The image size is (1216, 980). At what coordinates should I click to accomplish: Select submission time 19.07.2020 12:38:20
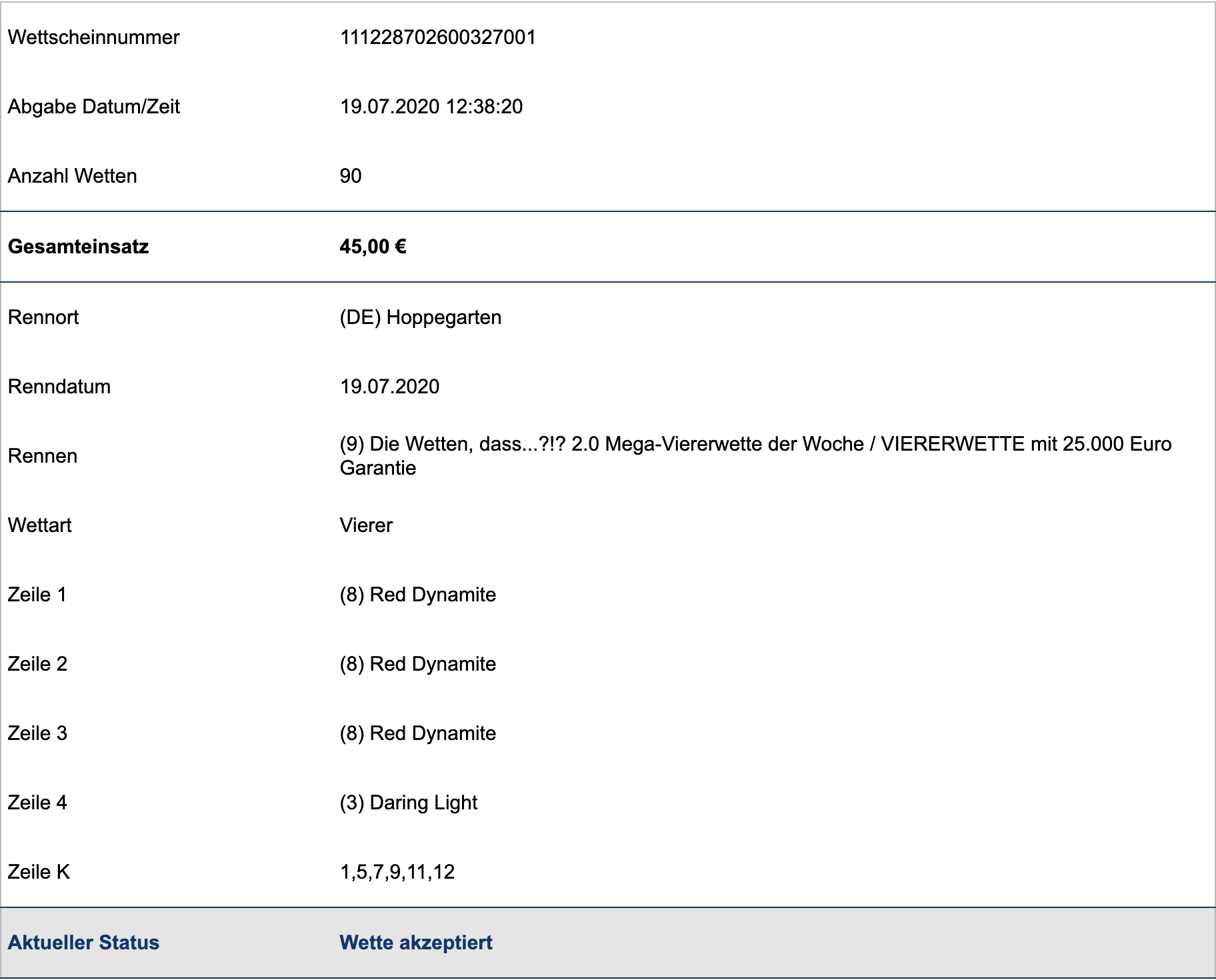431,107
